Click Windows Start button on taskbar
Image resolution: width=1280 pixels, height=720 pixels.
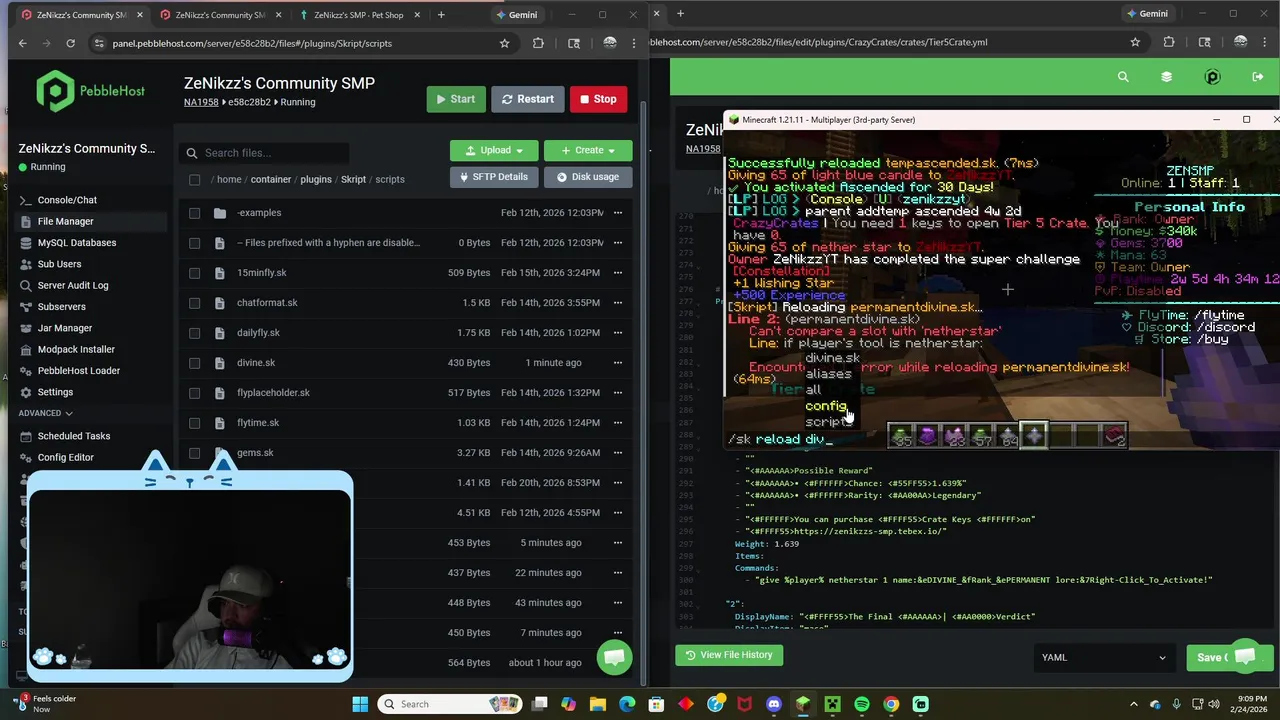(x=361, y=704)
